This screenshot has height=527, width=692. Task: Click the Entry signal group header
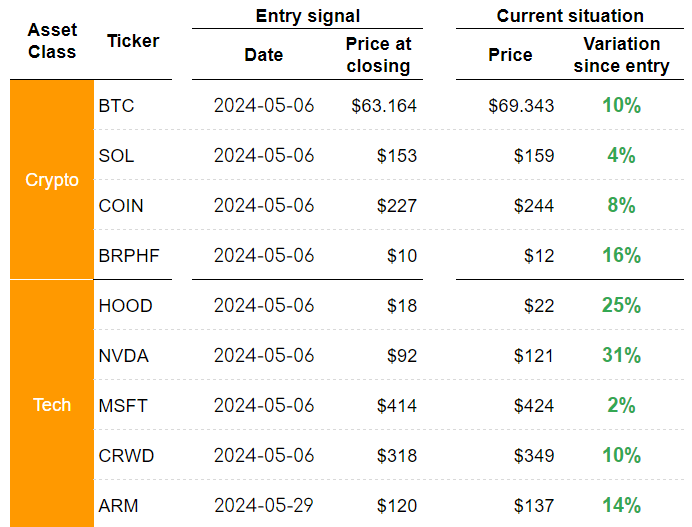307,15
